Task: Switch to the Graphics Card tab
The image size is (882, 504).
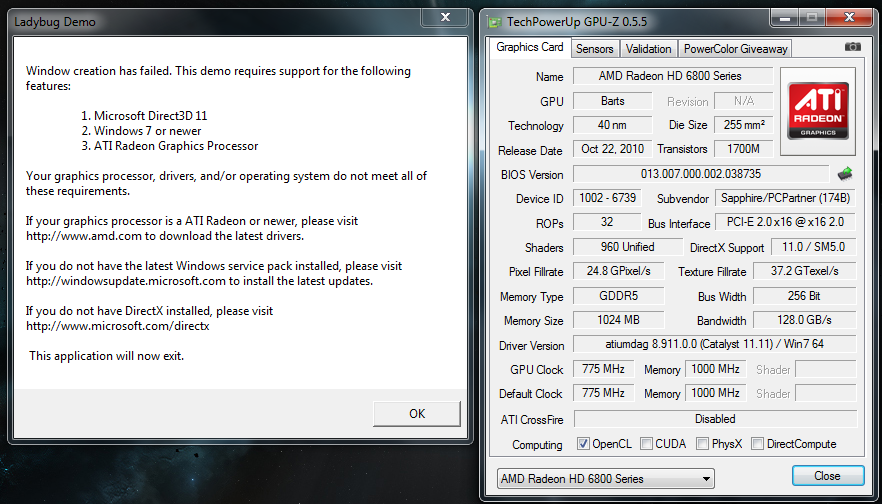Action: coord(529,47)
